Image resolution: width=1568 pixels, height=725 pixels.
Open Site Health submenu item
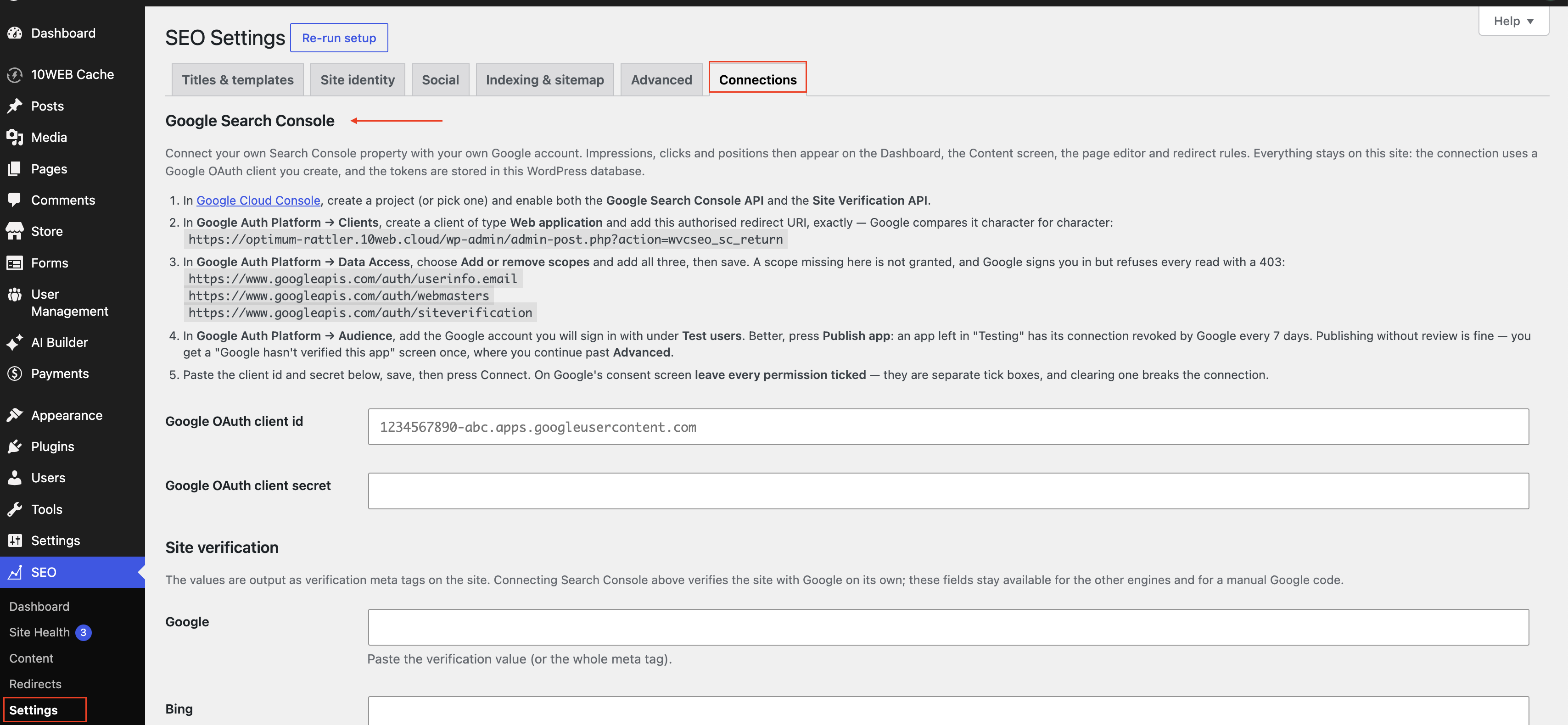[x=39, y=632]
